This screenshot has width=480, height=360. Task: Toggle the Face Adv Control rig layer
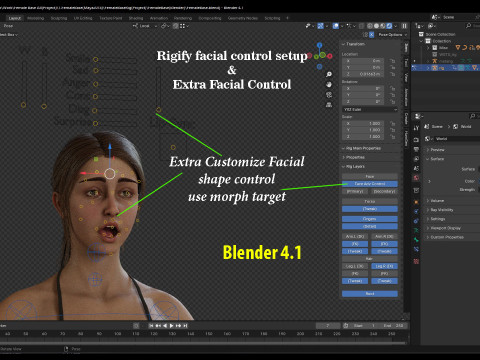click(370, 184)
